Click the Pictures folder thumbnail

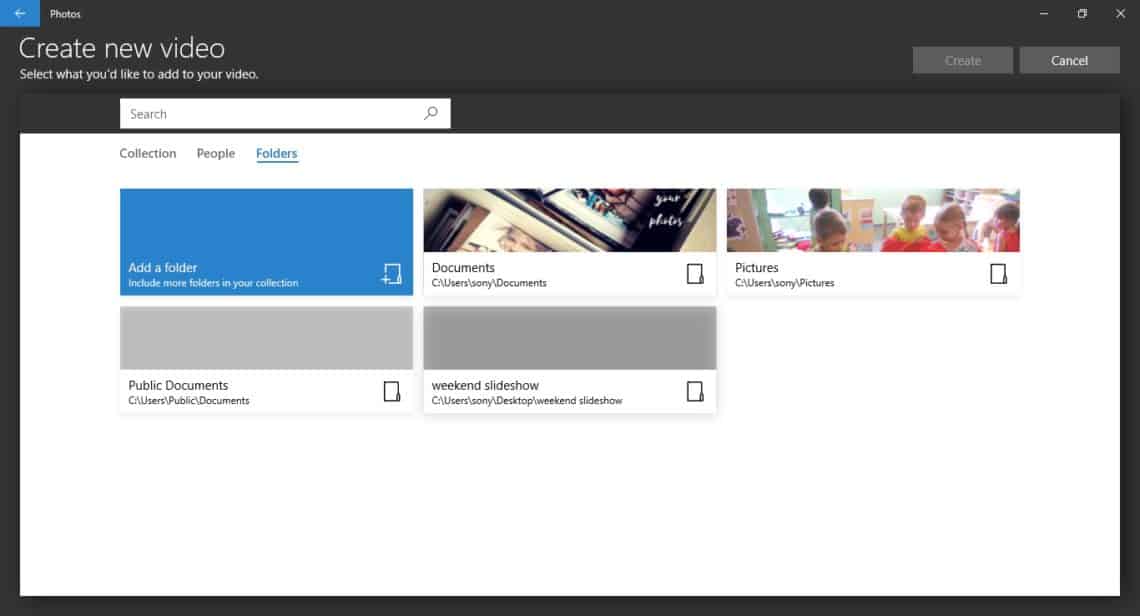coord(873,219)
